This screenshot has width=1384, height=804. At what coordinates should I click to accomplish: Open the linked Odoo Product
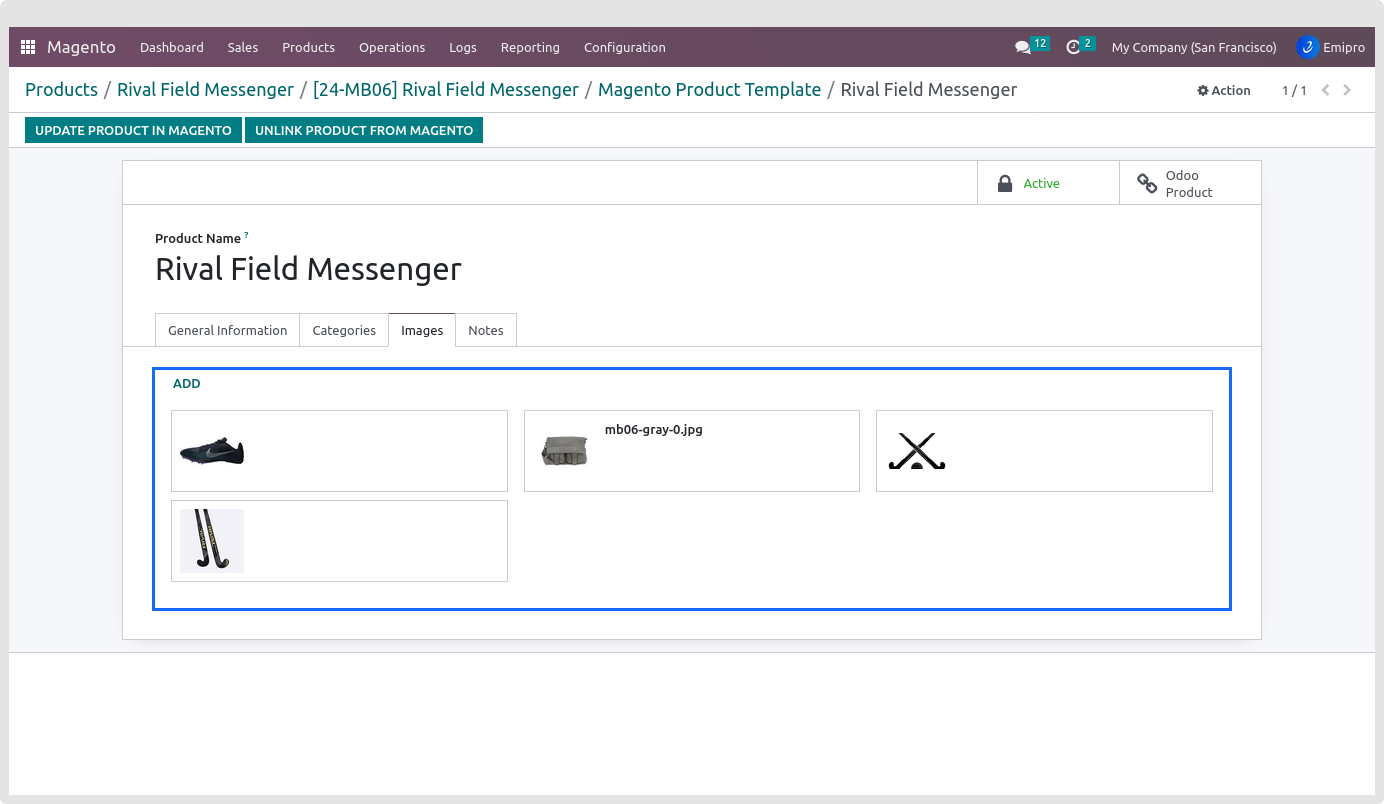pyautogui.click(x=1189, y=183)
